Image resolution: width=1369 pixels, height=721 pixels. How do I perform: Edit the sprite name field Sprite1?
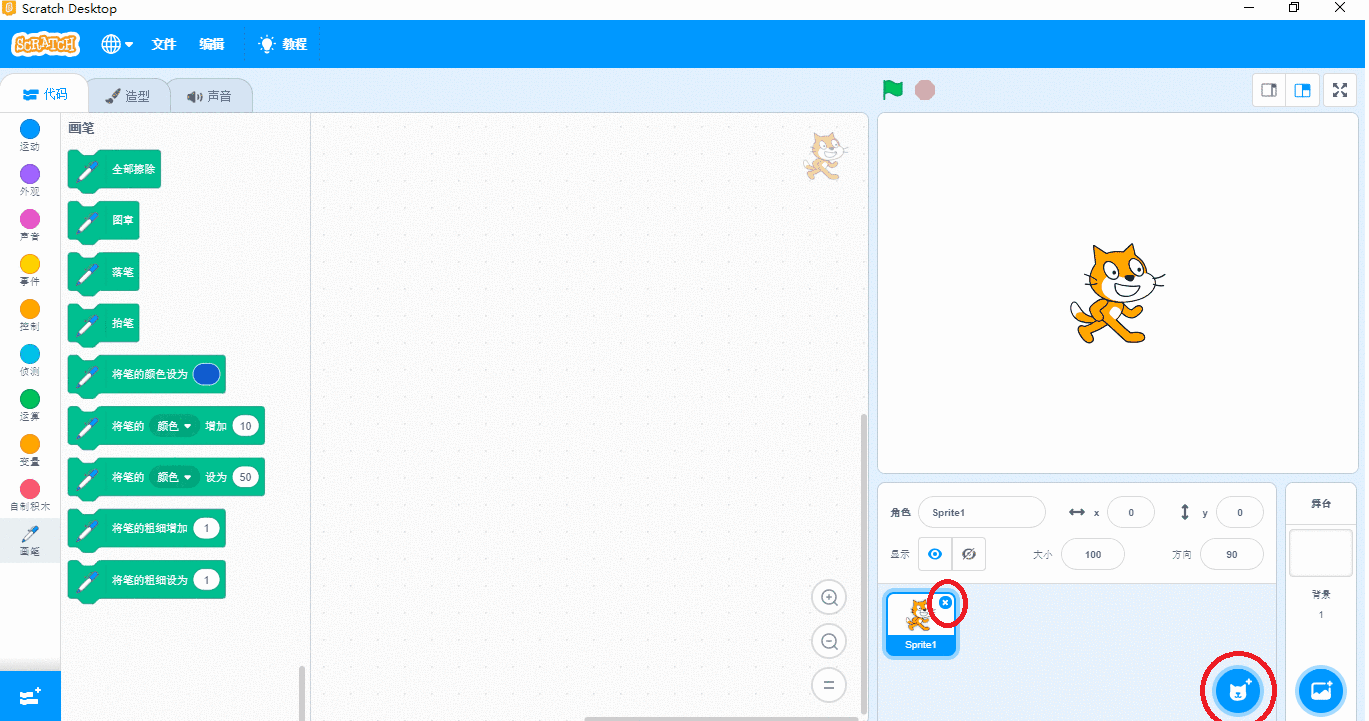(982, 513)
